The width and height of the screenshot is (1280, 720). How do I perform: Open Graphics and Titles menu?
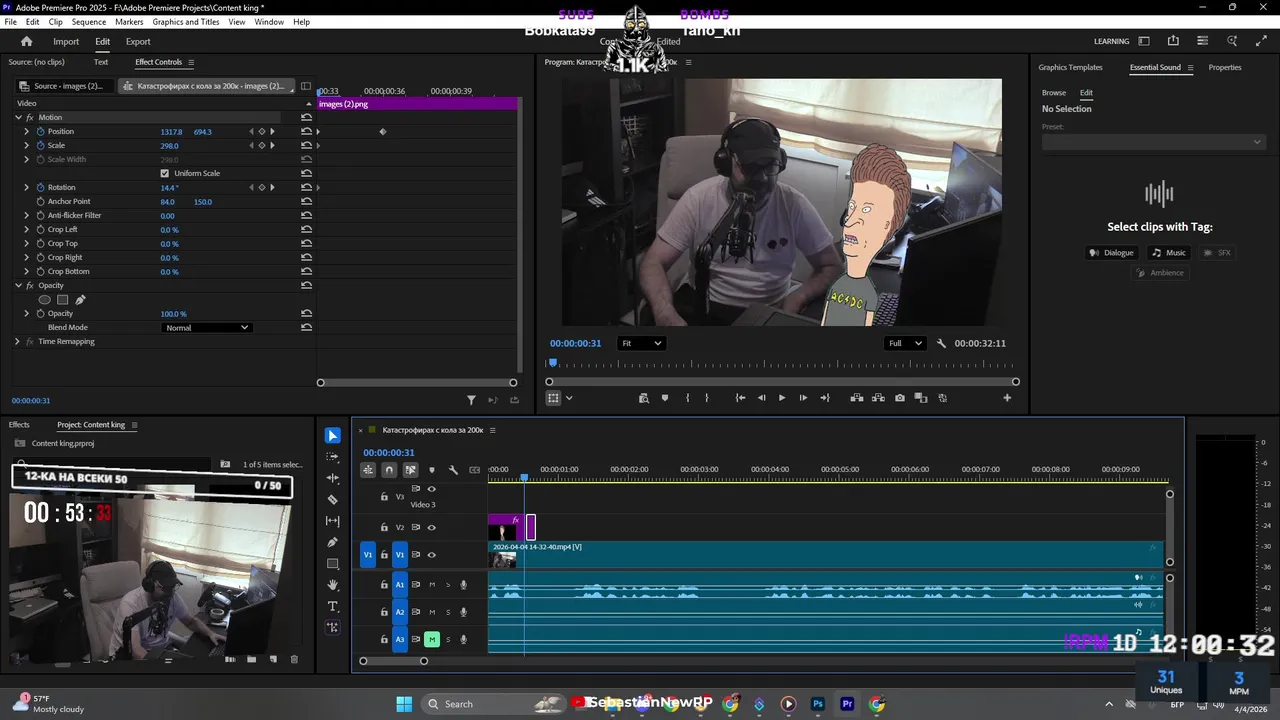pos(186,22)
